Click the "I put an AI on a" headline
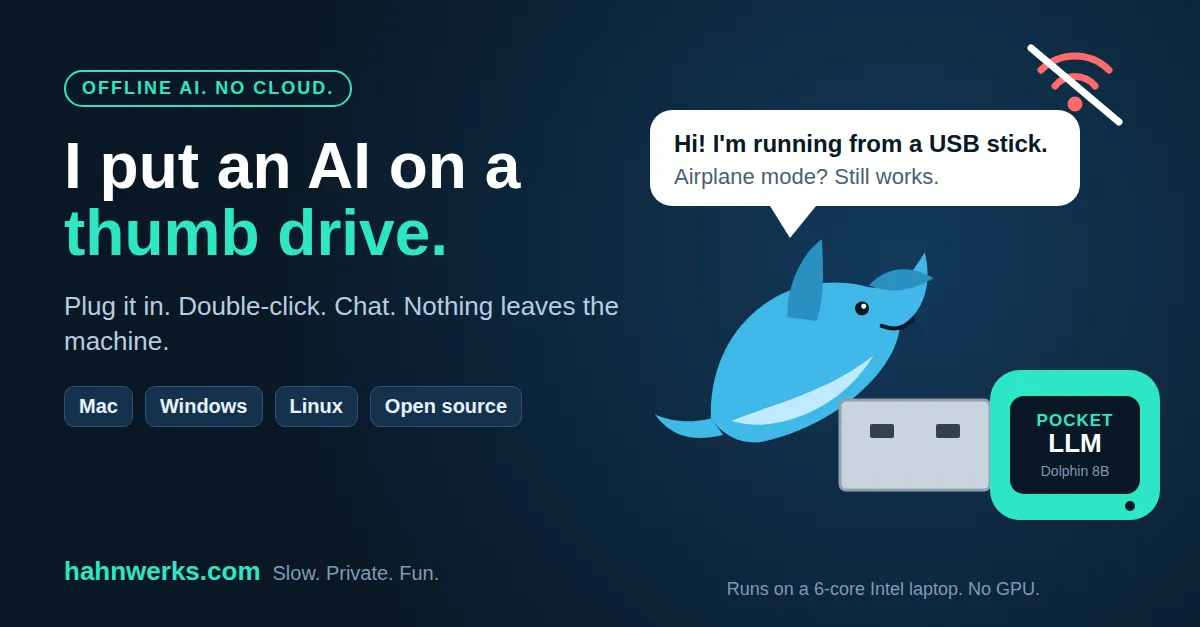1200x627 pixels. (292, 166)
